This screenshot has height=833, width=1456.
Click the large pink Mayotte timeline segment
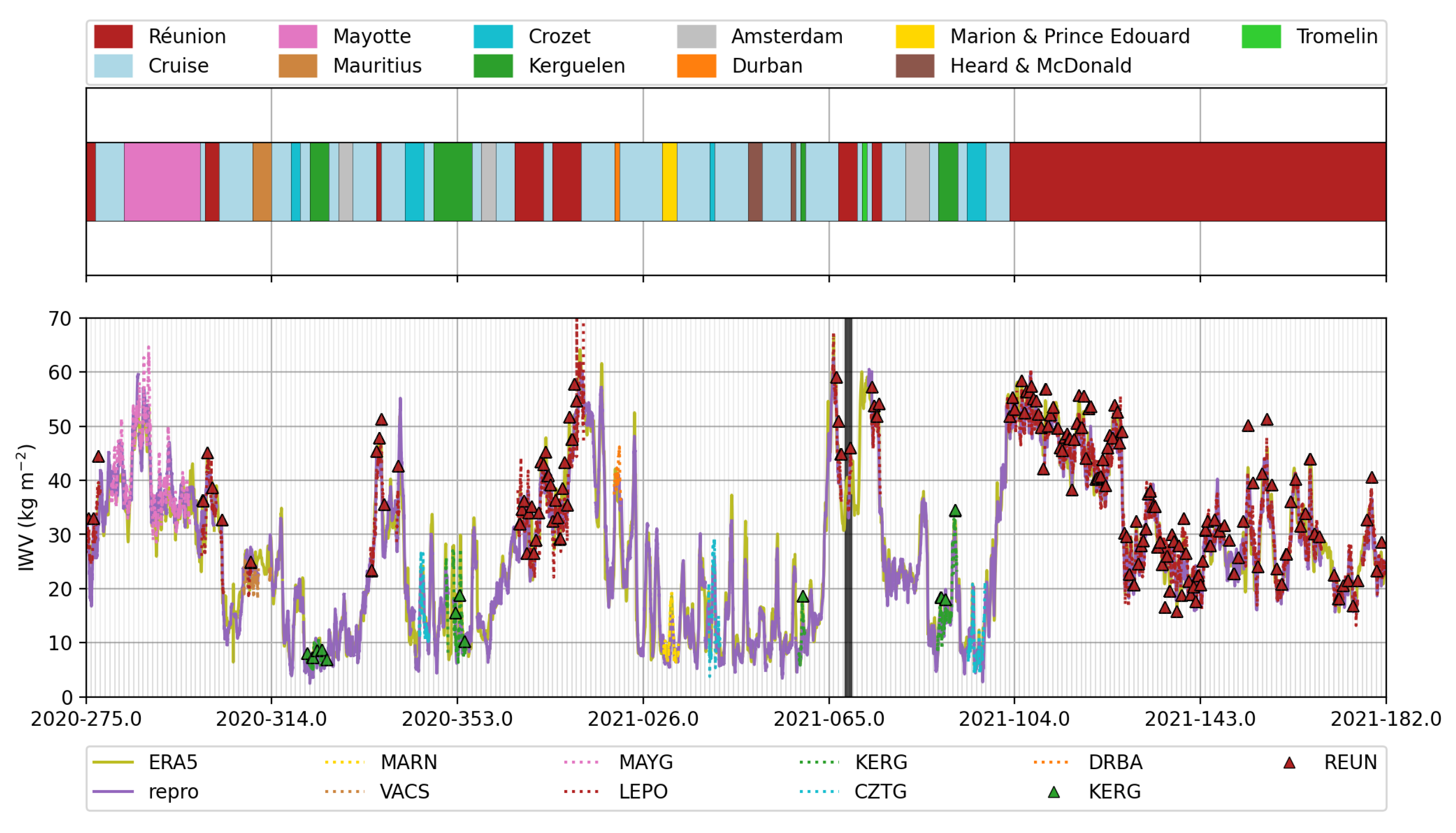(x=162, y=181)
